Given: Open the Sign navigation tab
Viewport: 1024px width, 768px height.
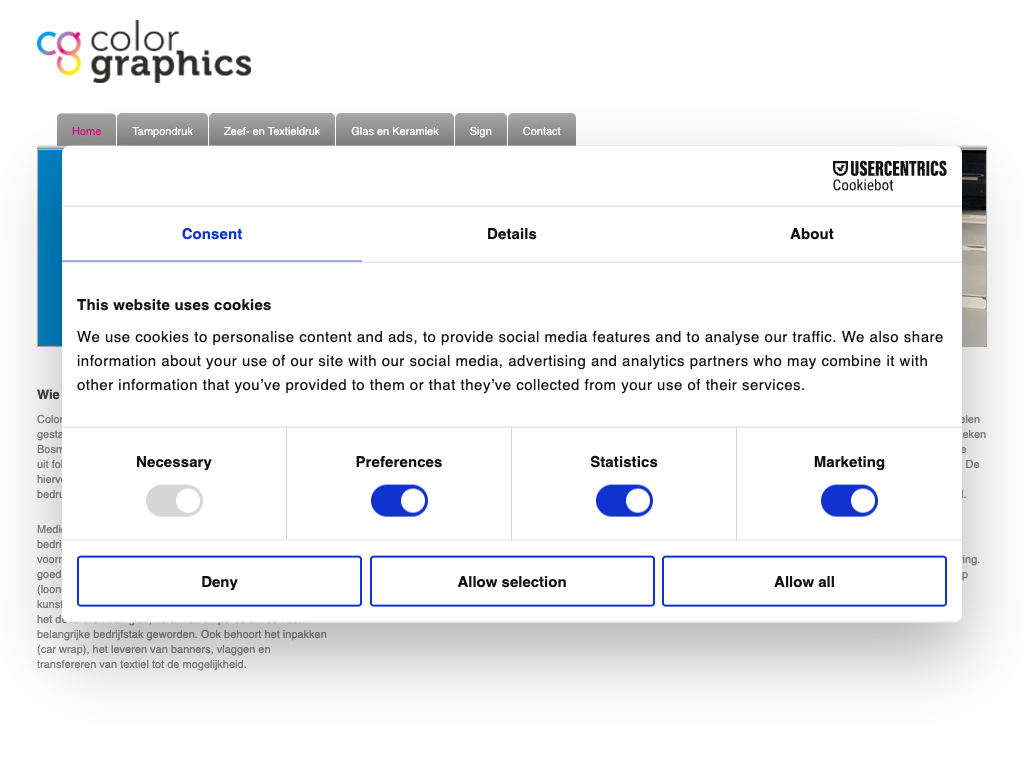Looking at the screenshot, I should [481, 130].
